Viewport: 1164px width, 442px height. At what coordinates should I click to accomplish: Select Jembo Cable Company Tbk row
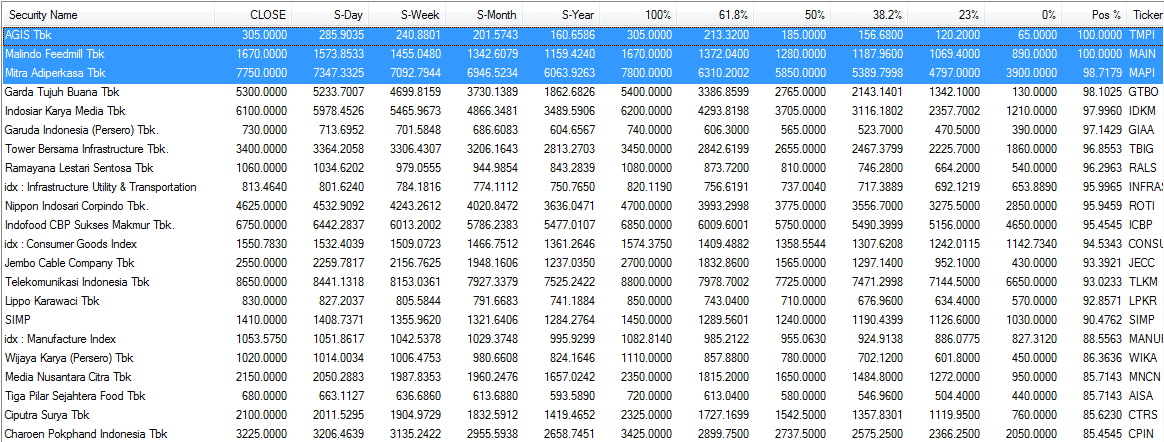[x=582, y=263]
